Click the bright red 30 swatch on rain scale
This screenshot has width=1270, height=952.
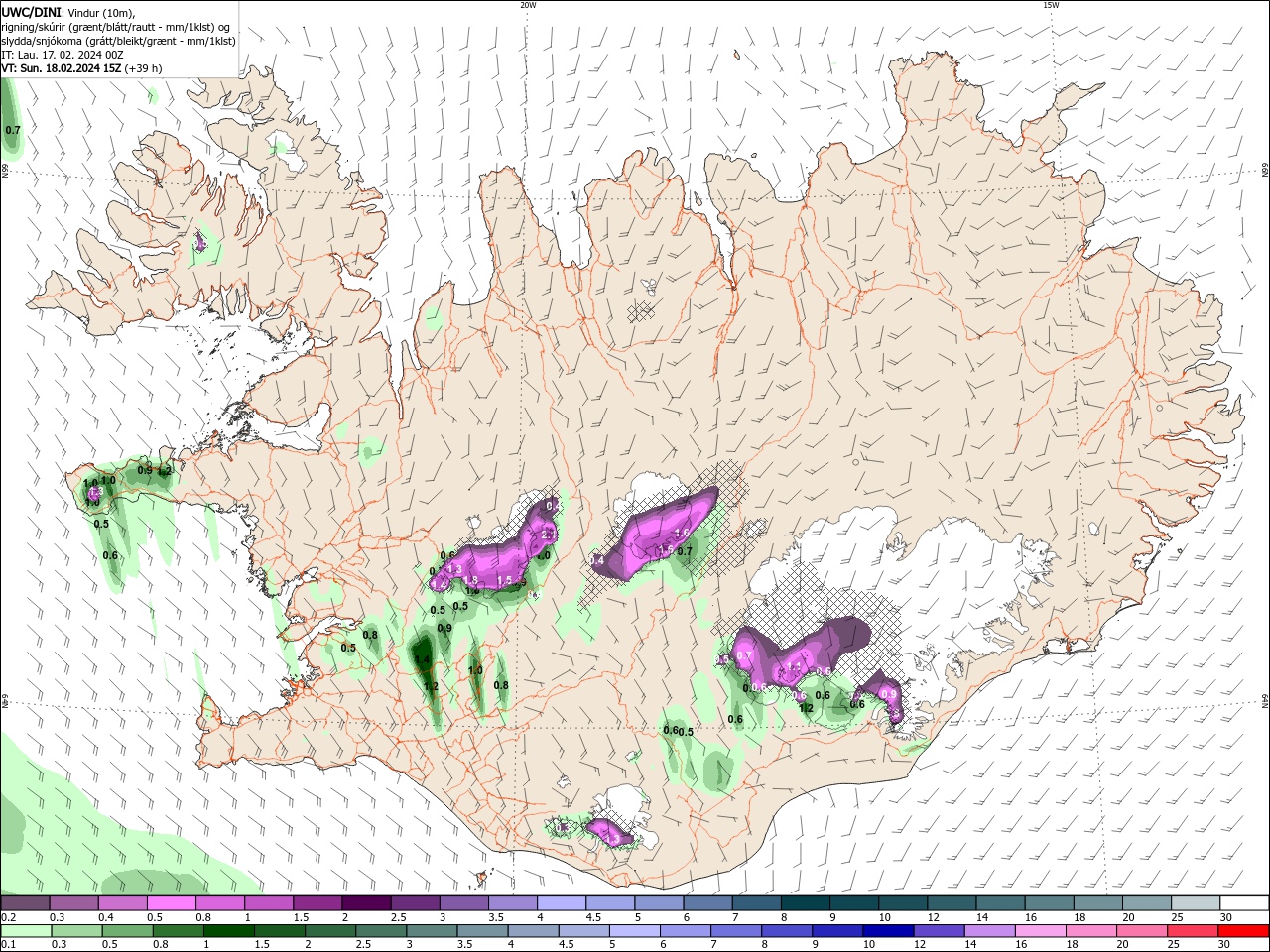click(1245, 931)
